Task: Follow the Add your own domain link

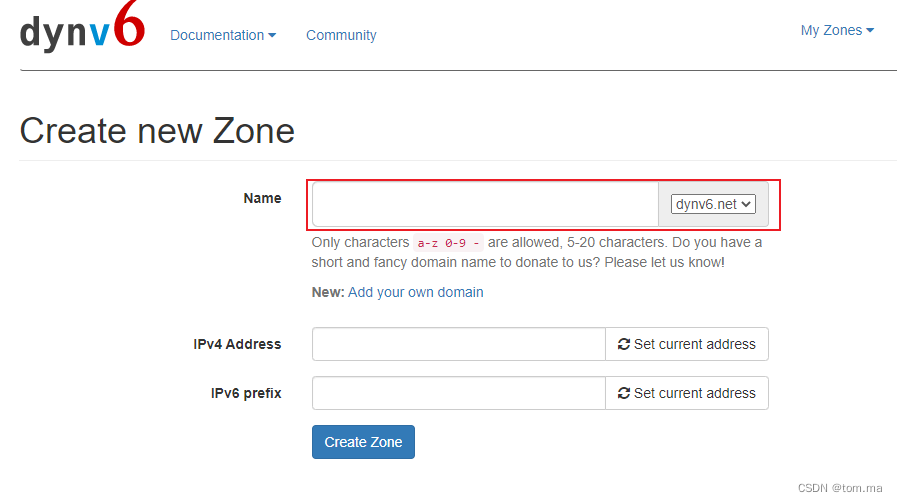Action: [x=415, y=292]
